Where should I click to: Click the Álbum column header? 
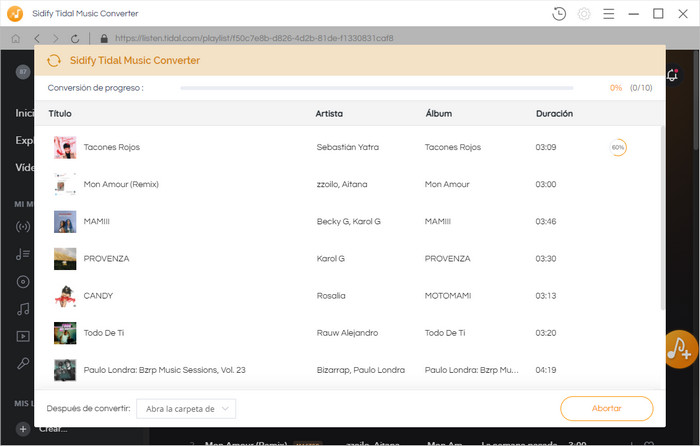(x=438, y=113)
